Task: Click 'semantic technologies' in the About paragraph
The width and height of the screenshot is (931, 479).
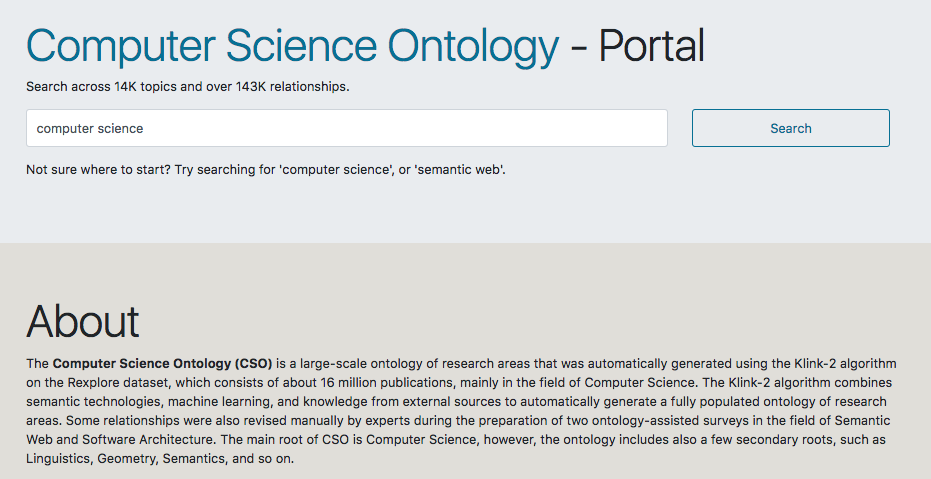Action: 84,402
